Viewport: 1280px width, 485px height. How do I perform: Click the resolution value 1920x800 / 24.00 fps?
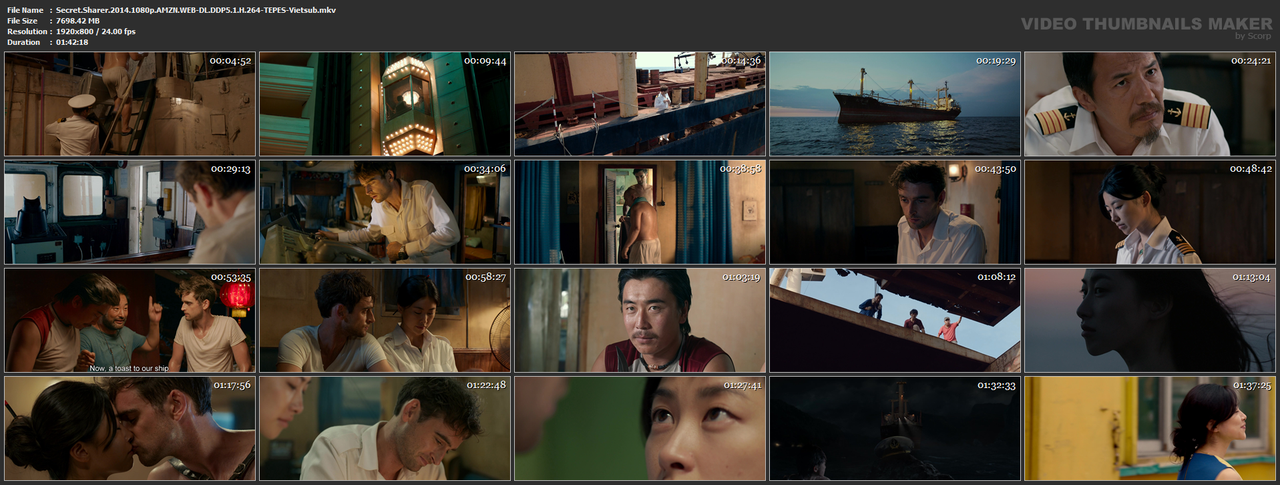pos(96,31)
